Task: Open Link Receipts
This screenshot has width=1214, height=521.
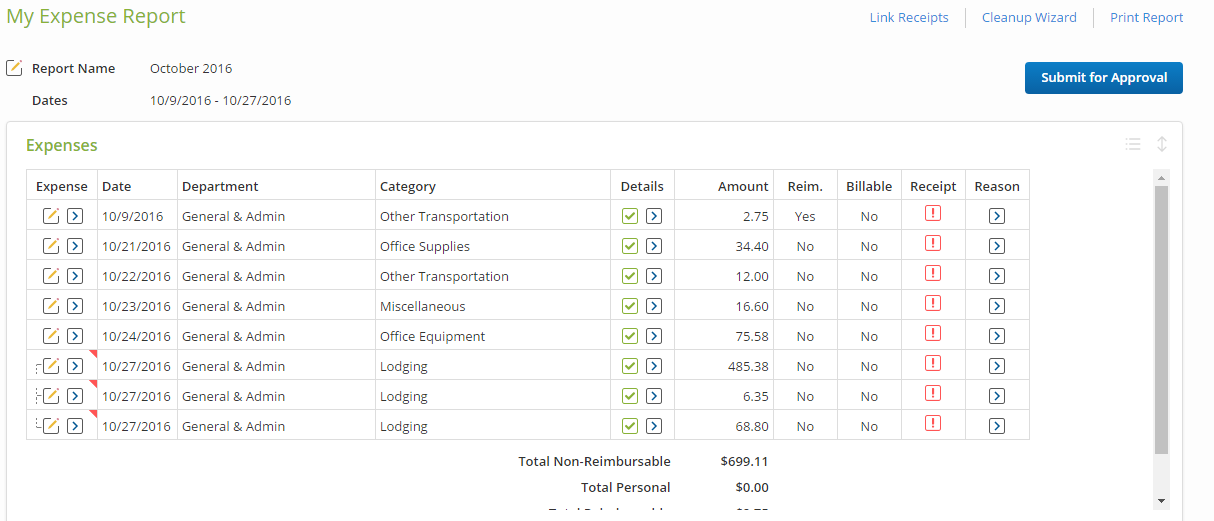Action: (x=909, y=17)
